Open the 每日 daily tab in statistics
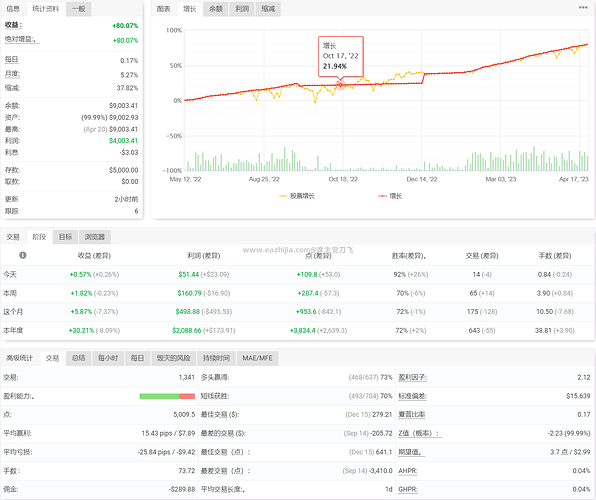The image size is (596, 500). point(137,358)
